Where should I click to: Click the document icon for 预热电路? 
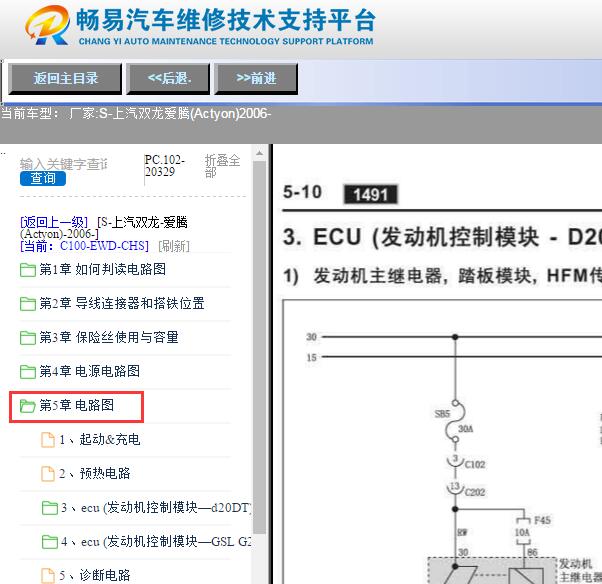coord(48,474)
